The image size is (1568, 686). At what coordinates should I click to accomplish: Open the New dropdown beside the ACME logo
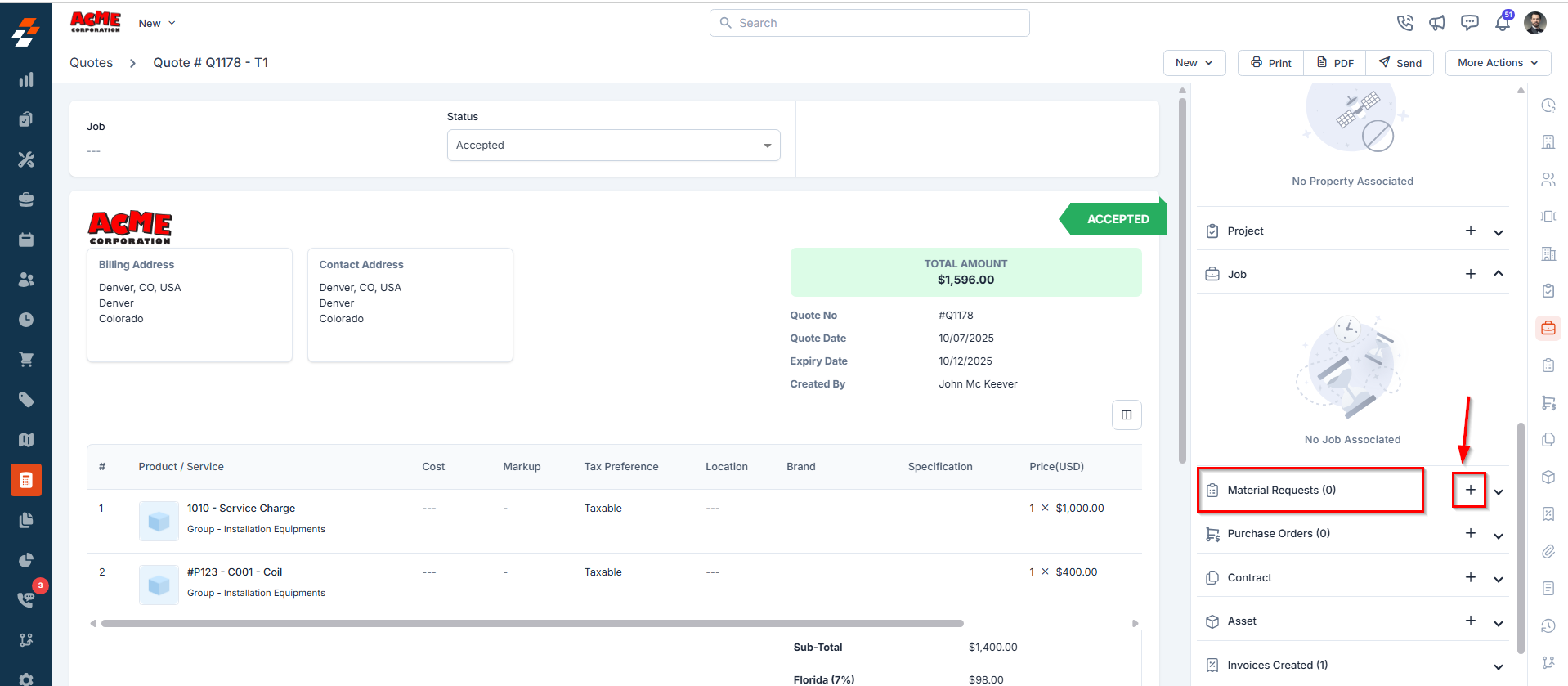[157, 23]
